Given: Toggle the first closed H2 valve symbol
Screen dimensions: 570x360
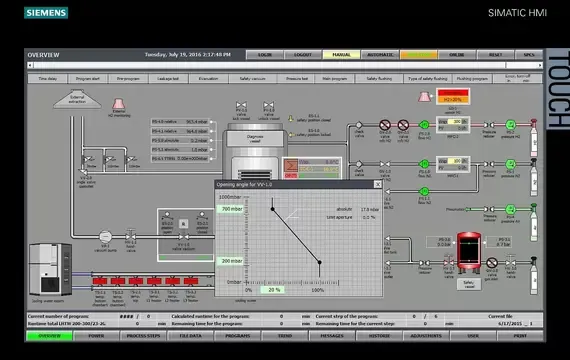Looking at the screenshot, I should (x=385, y=125).
